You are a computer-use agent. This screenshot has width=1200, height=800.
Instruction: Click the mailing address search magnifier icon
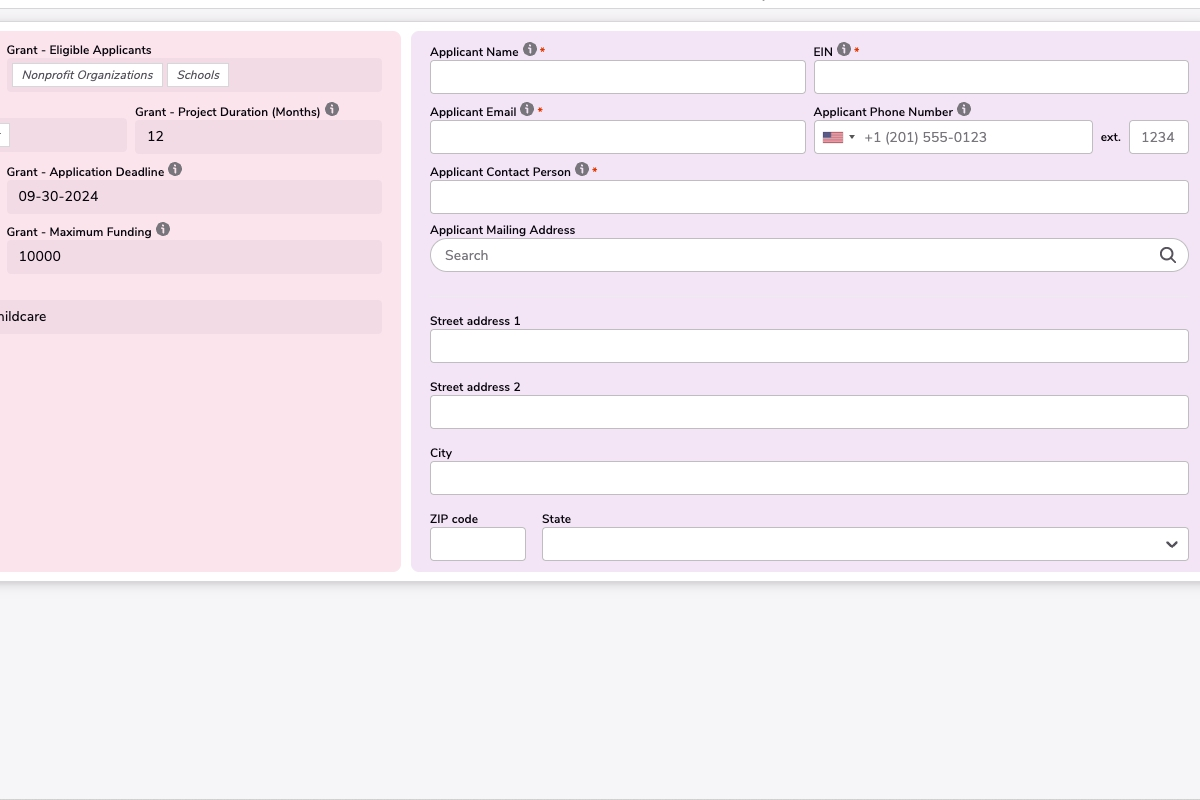1167,255
